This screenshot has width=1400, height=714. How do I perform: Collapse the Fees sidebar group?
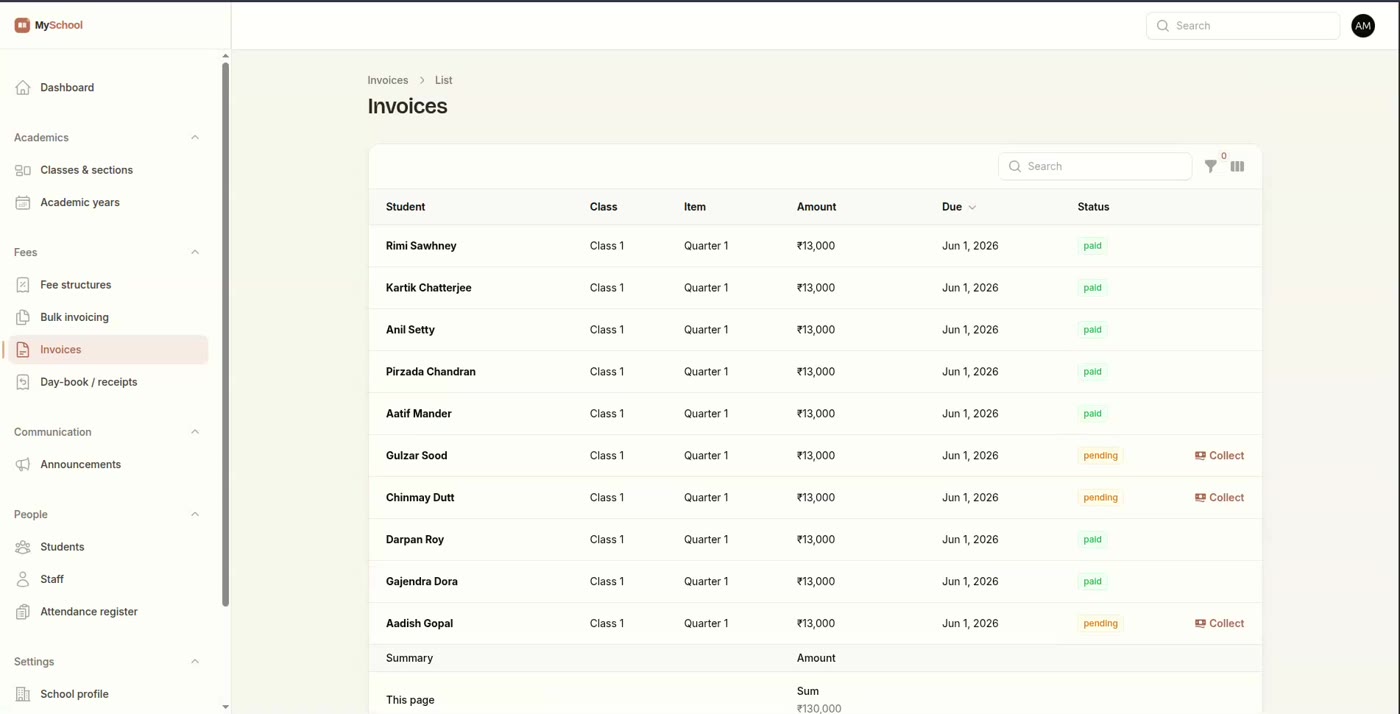[195, 253]
